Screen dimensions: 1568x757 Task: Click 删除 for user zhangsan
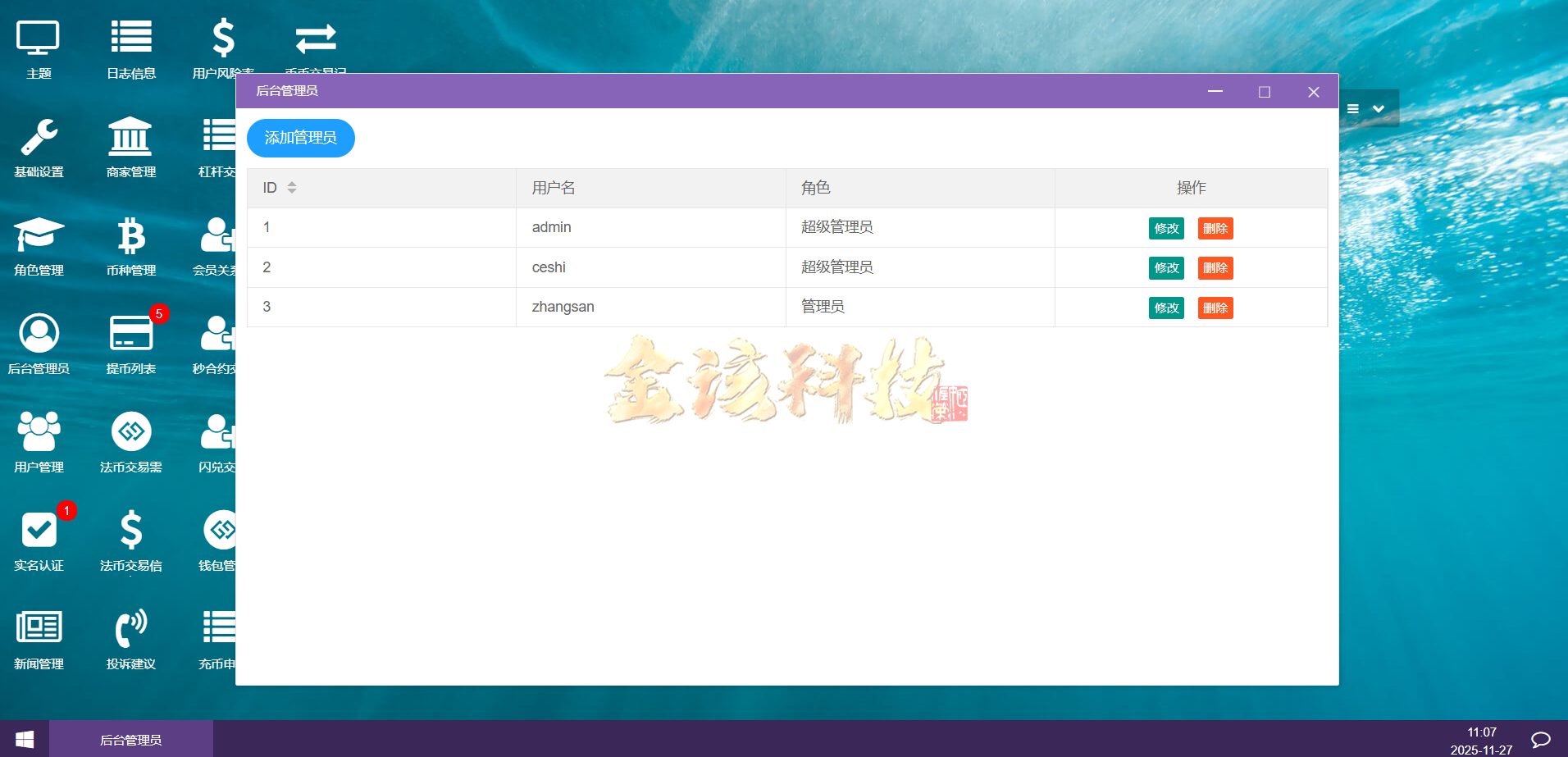1215,308
